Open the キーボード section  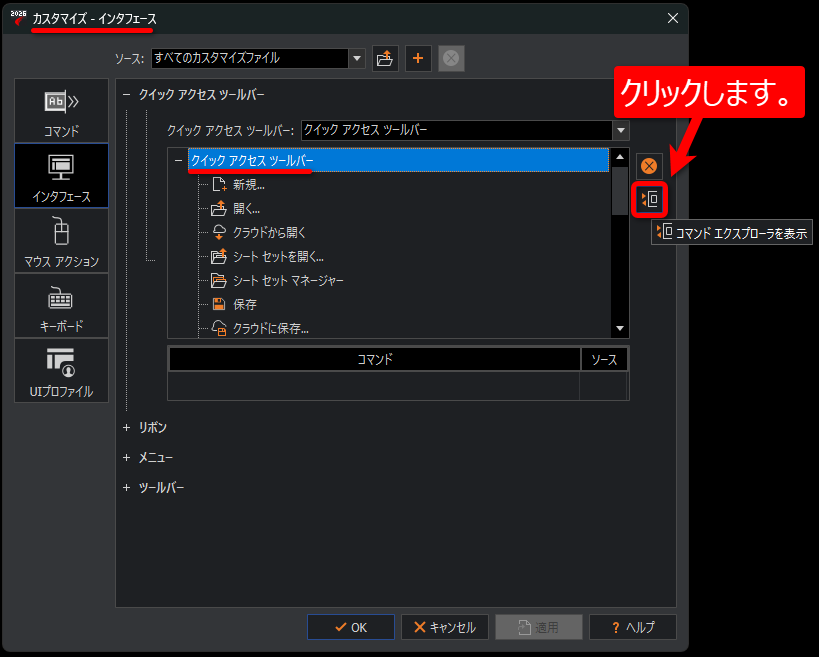pos(61,306)
